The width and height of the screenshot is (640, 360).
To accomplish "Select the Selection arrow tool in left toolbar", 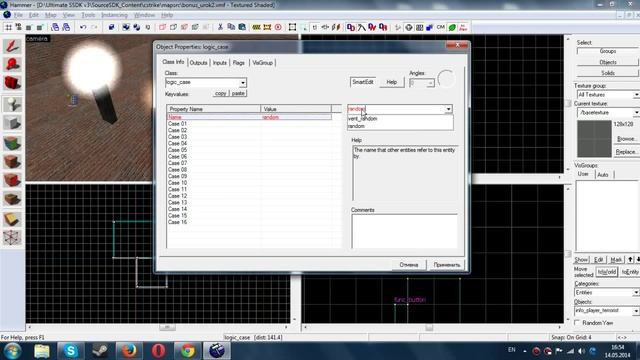I will pyautogui.click(x=12, y=46).
